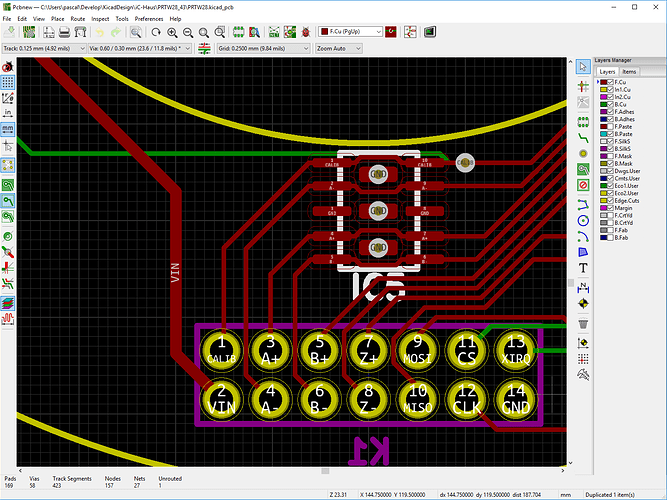Select the Add vias tool
The width and height of the screenshot is (667, 500).
point(583,154)
